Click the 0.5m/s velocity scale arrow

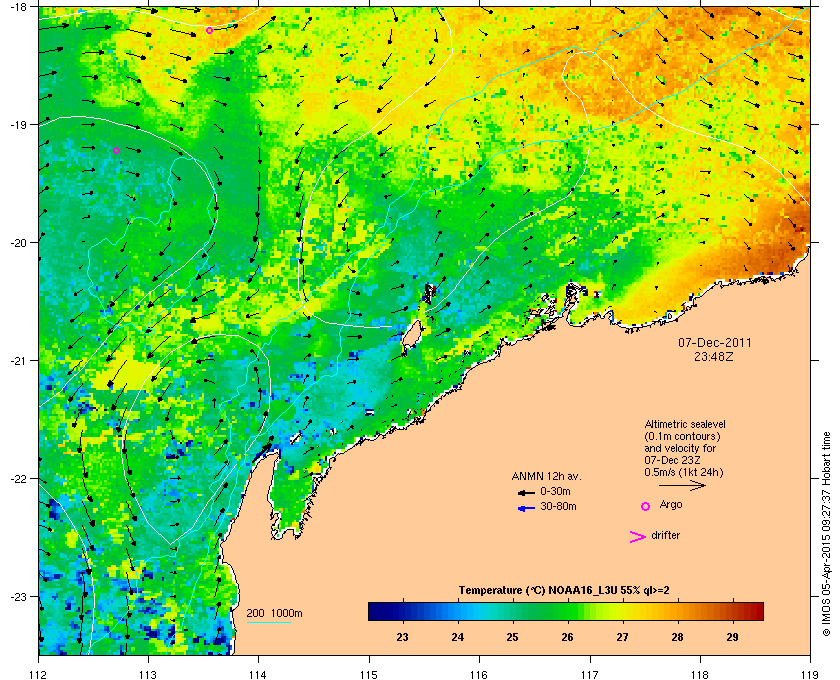point(682,486)
